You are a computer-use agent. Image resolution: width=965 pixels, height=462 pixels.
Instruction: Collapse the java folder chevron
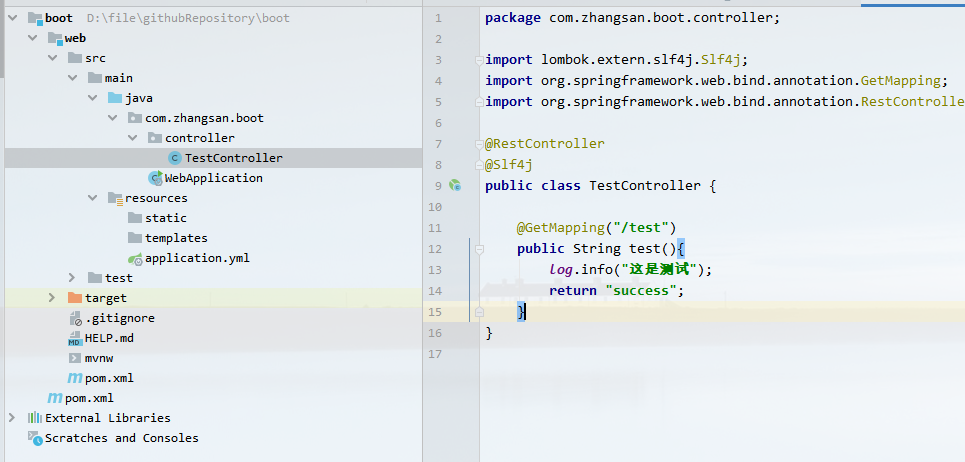tap(92, 98)
